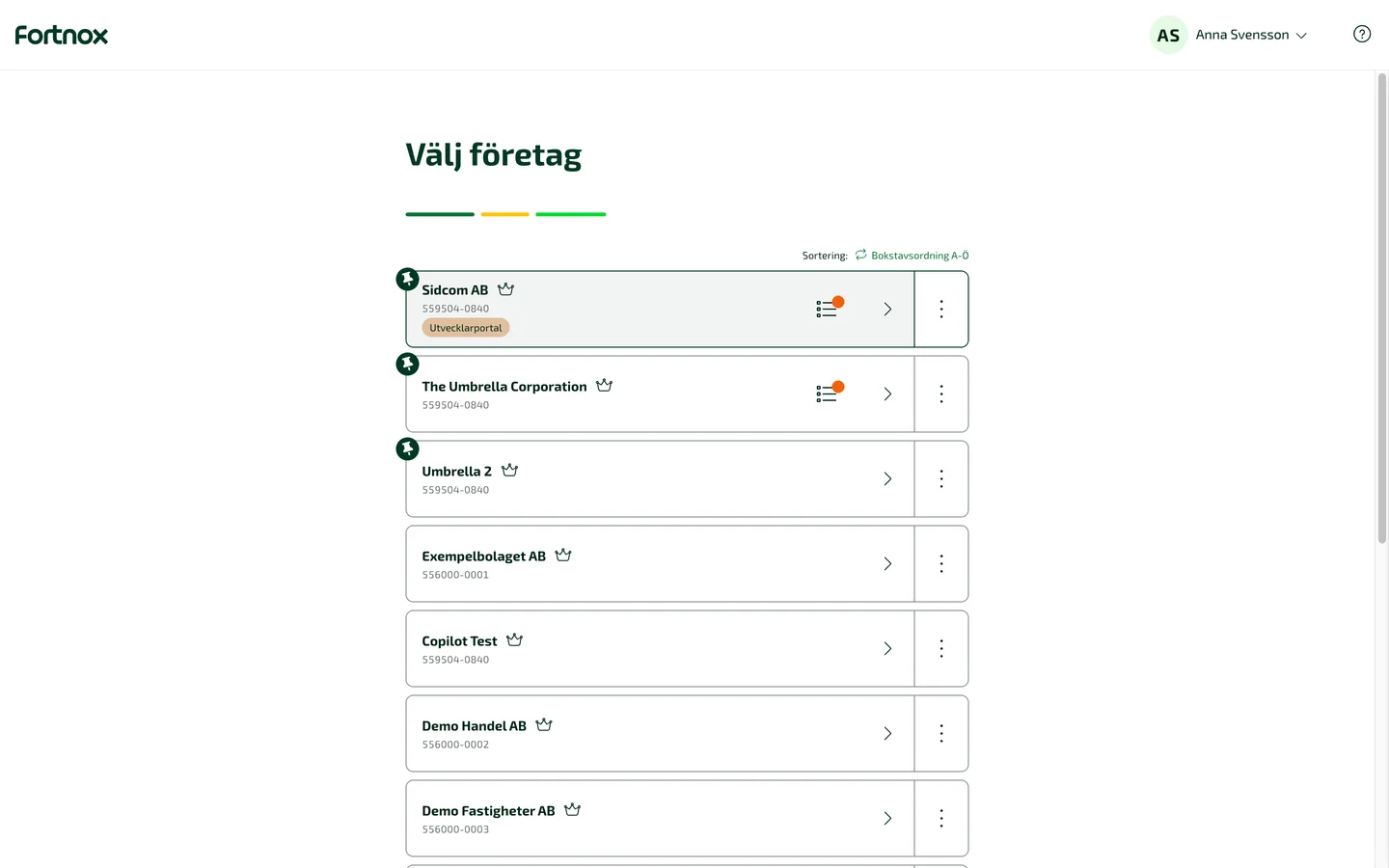Open the options menu for Copilot Test

941,648
